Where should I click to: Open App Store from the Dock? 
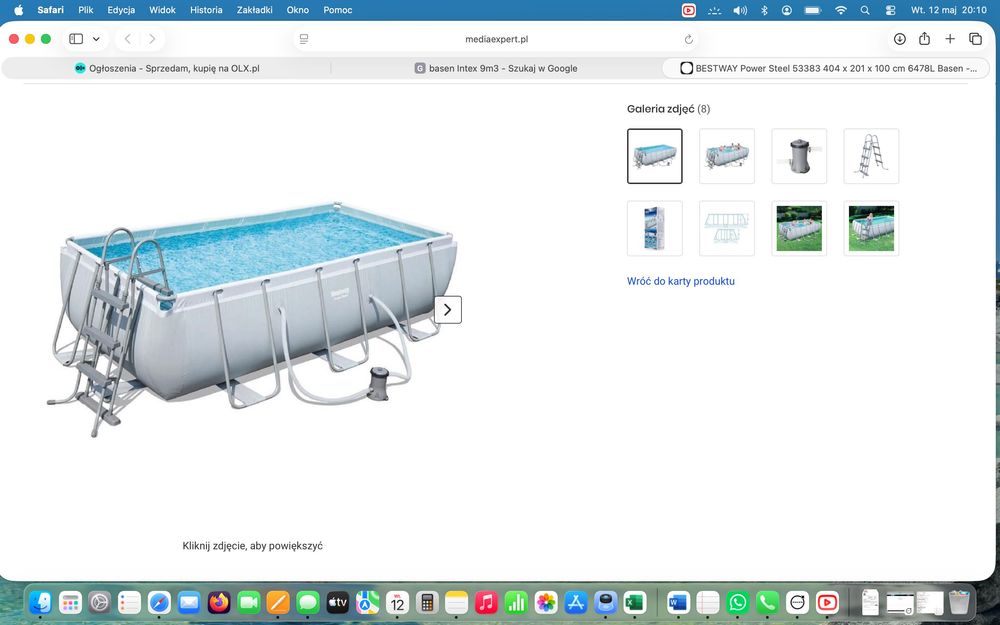coord(575,602)
